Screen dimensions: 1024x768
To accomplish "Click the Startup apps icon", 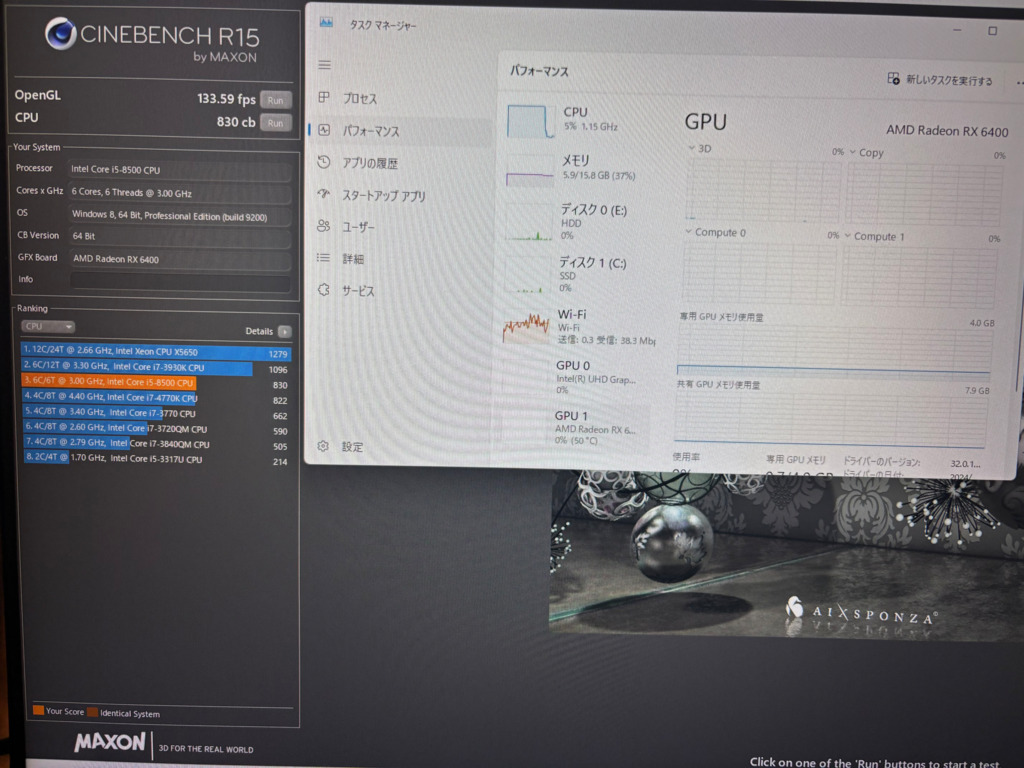I will point(324,194).
